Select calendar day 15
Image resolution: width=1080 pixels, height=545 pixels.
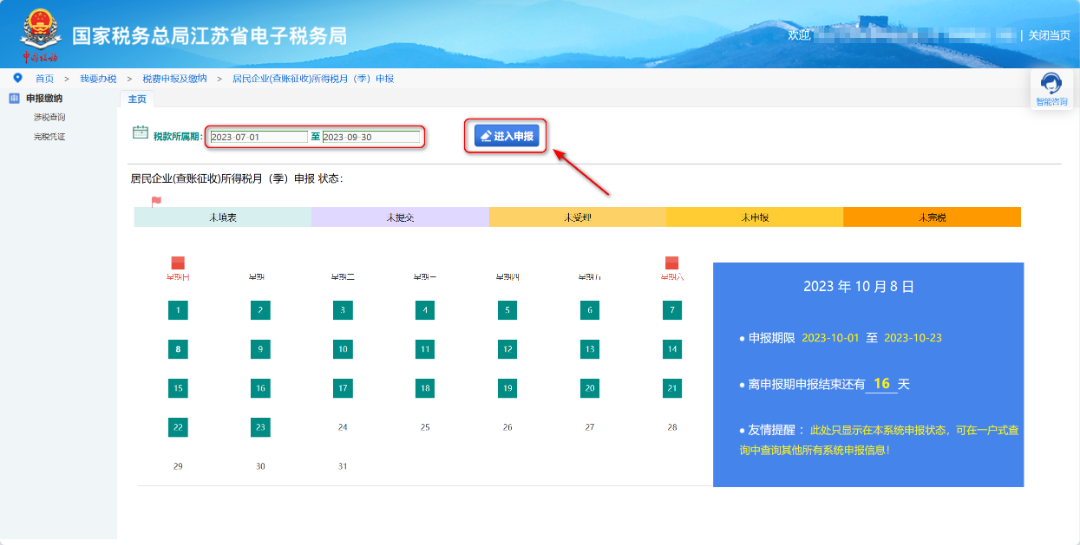point(178,388)
